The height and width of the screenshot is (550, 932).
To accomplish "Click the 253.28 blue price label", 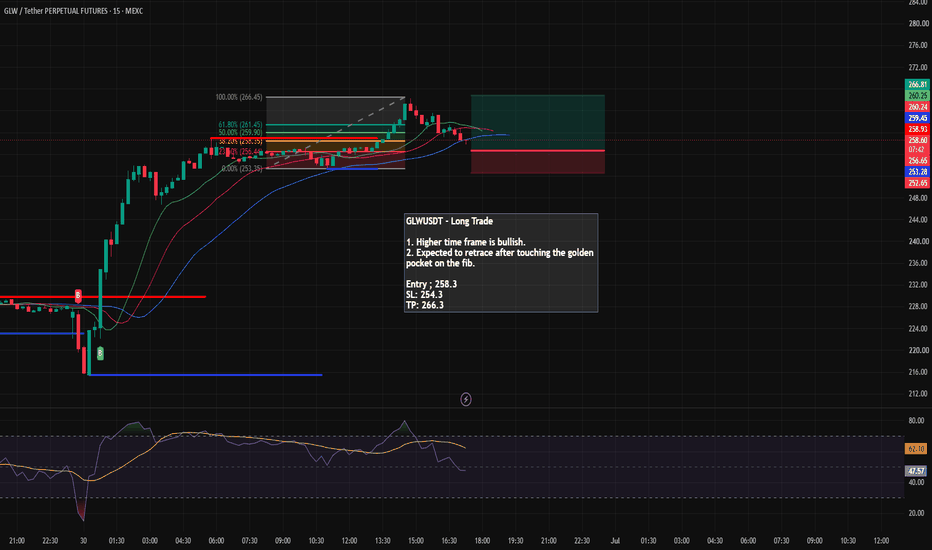I will click(x=917, y=172).
